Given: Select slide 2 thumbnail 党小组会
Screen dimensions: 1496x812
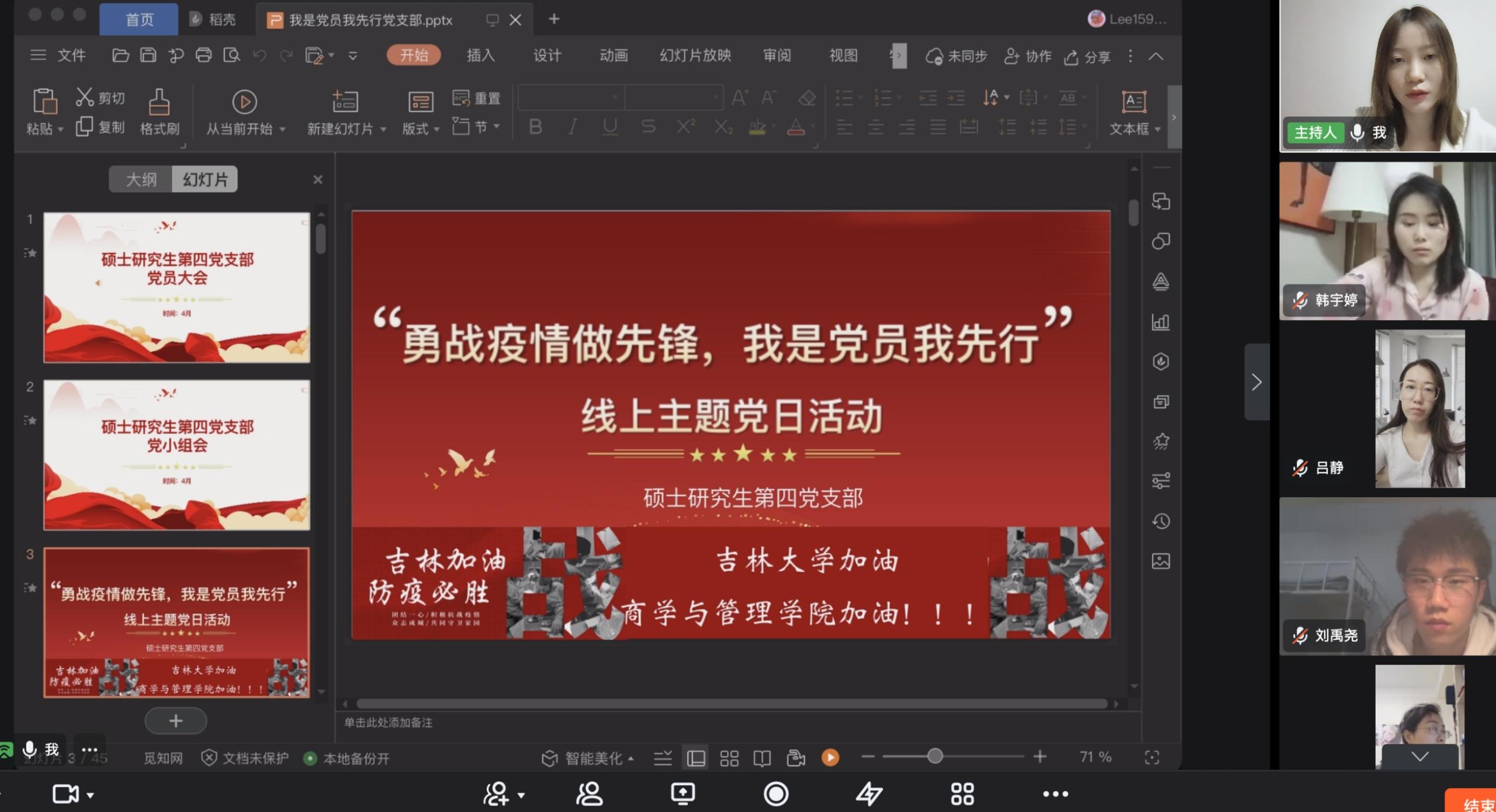Looking at the screenshot, I should (176, 454).
